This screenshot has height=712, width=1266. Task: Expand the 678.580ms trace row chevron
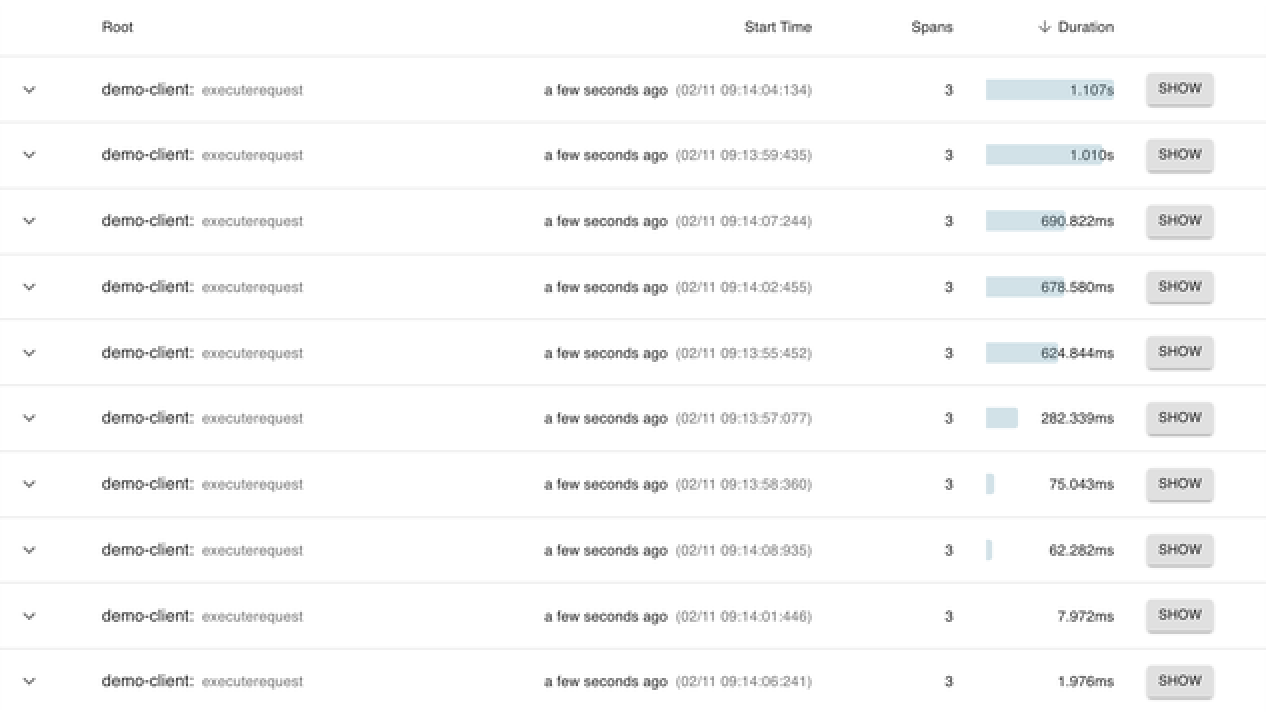[29, 287]
